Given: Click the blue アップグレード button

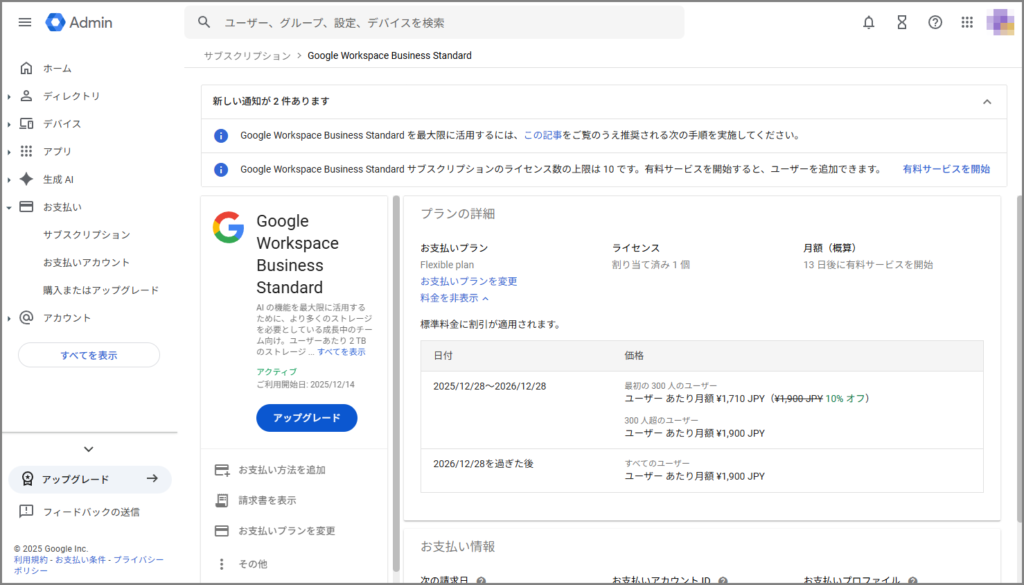Looking at the screenshot, I should coord(306,418).
